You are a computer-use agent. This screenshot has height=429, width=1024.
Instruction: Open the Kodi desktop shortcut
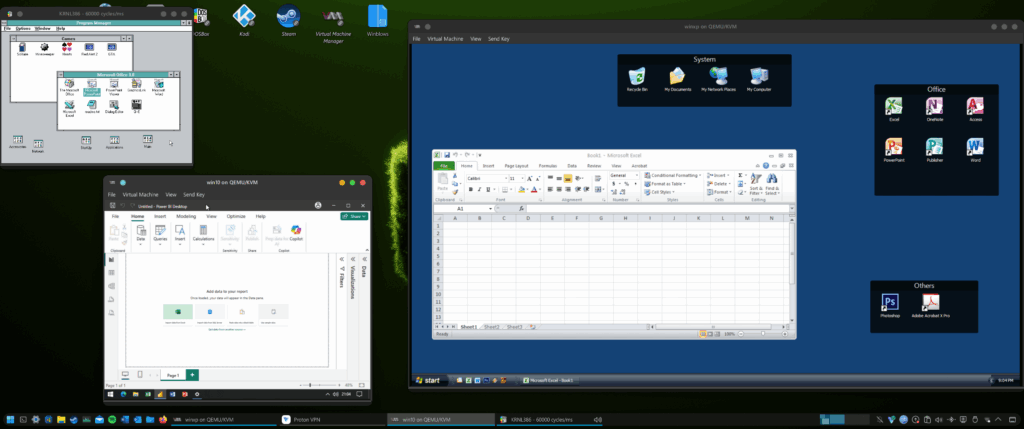pyautogui.click(x=244, y=20)
